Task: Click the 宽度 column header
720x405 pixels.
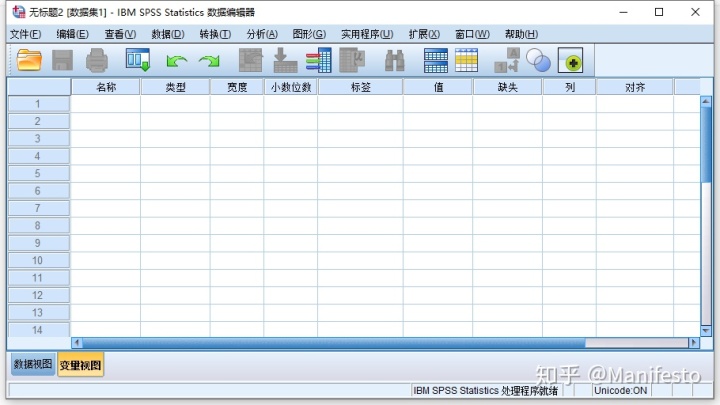Action: [x=237, y=87]
